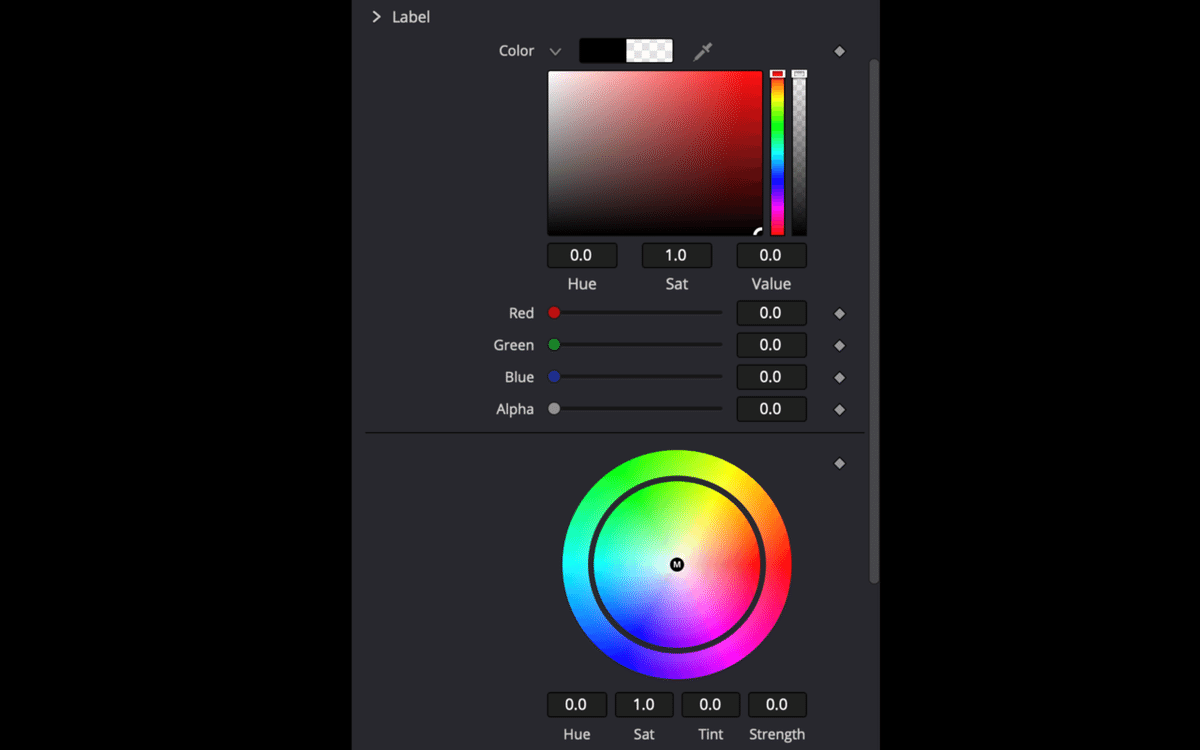Click the vertical rainbow hue strip
The height and width of the screenshot is (750, 1200).
coord(777,153)
